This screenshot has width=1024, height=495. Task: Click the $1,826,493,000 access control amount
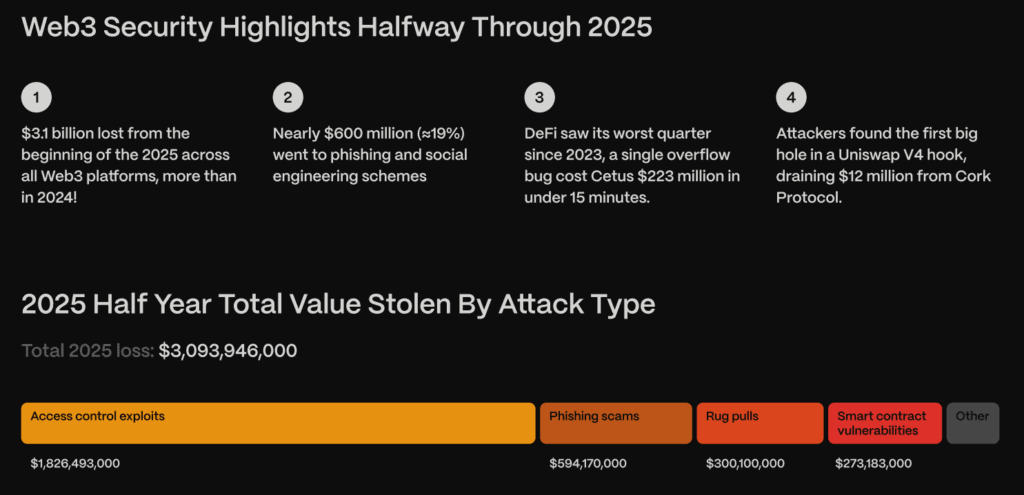pos(76,463)
